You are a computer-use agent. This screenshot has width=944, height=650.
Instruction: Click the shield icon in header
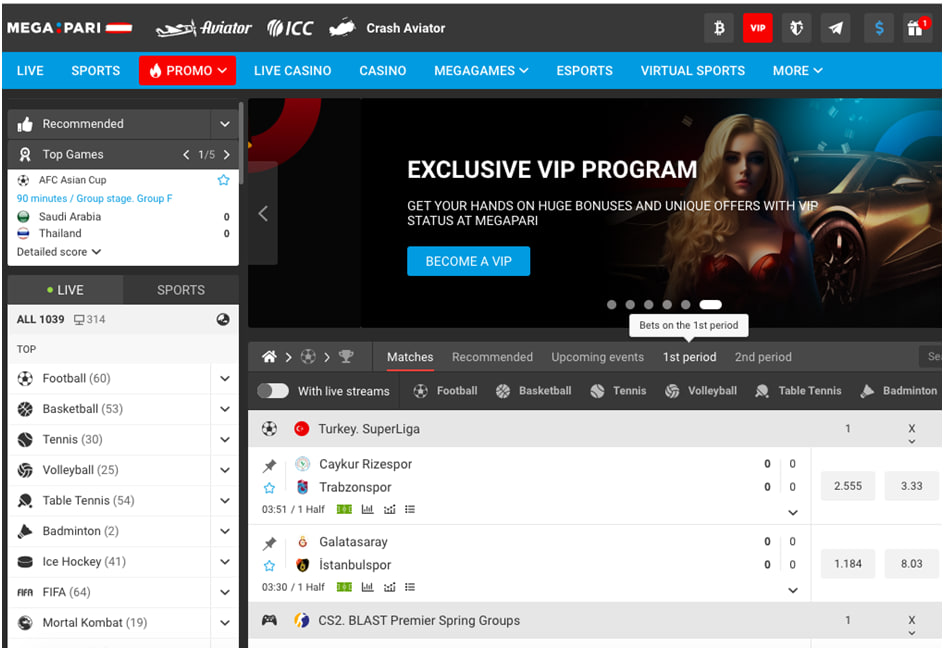pyautogui.click(x=796, y=28)
